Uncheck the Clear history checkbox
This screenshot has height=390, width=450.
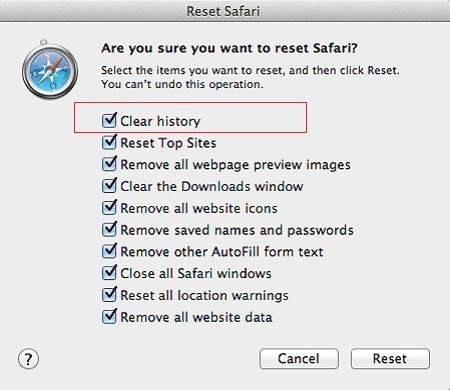click(109, 120)
